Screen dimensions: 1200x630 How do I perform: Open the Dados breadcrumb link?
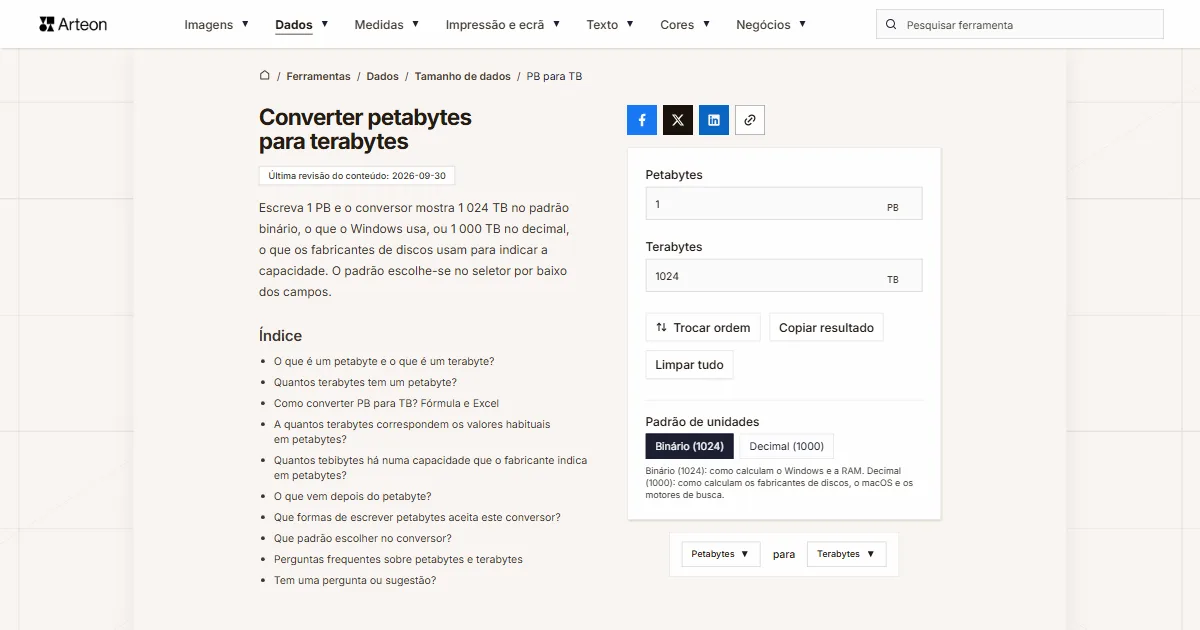tap(382, 76)
